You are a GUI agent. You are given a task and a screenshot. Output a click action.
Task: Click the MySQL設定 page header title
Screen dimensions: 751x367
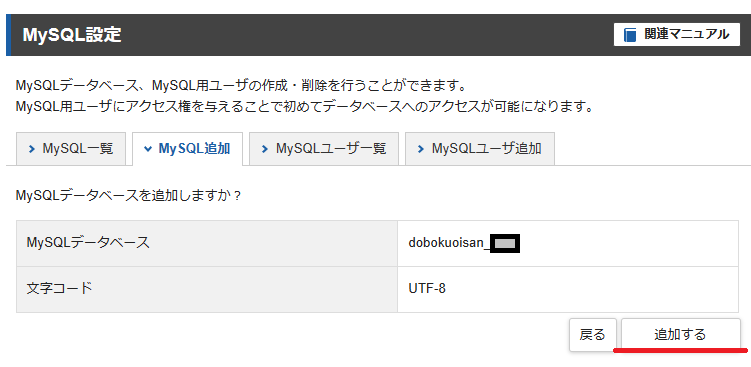(x=72, y=35)
